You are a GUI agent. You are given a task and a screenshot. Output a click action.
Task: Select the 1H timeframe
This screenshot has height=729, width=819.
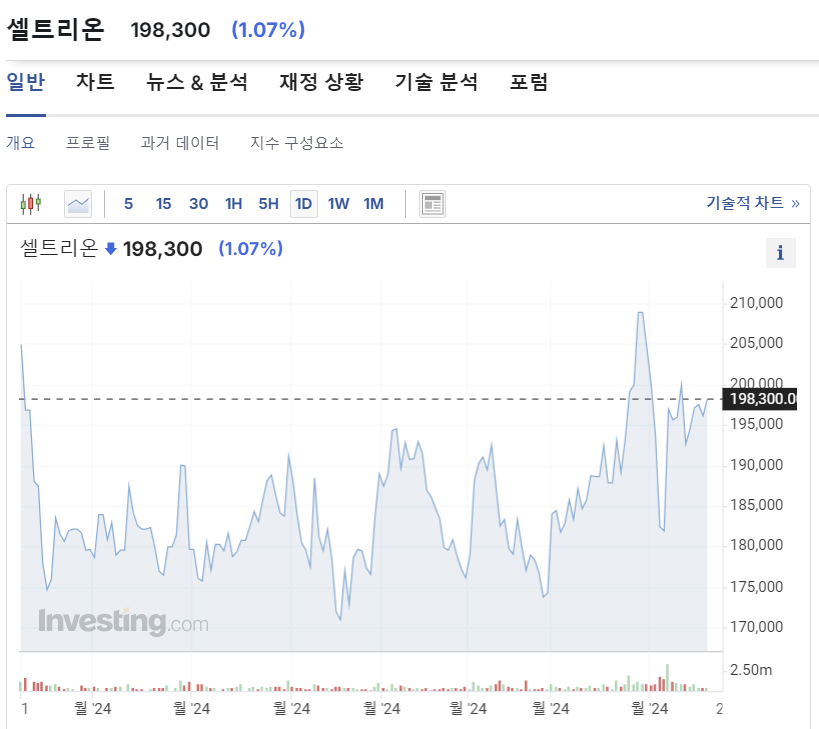tap(233, 203)
